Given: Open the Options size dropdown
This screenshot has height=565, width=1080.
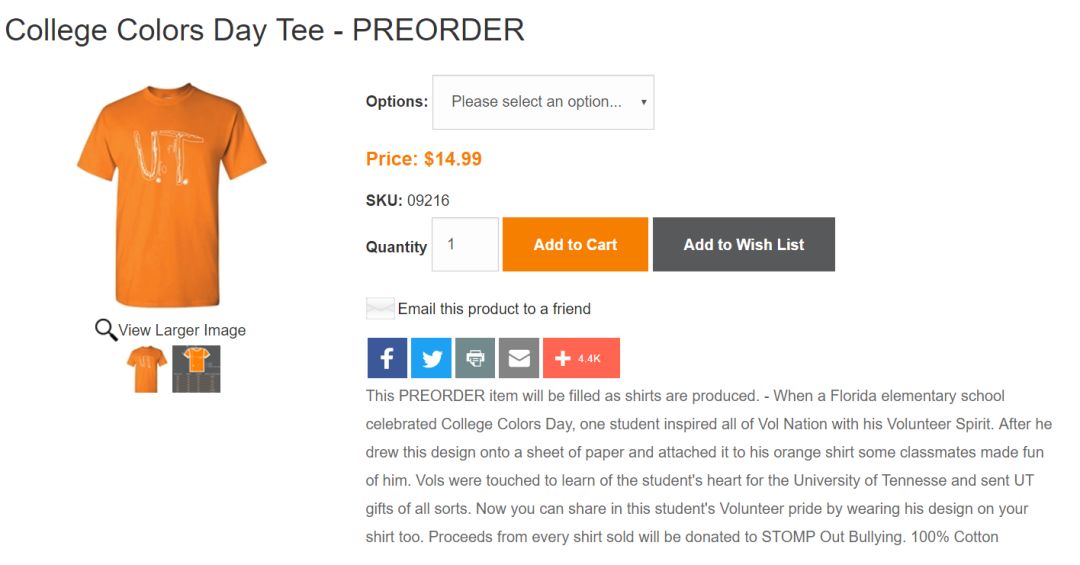Looking at the screenshot, I should (543, 102).
